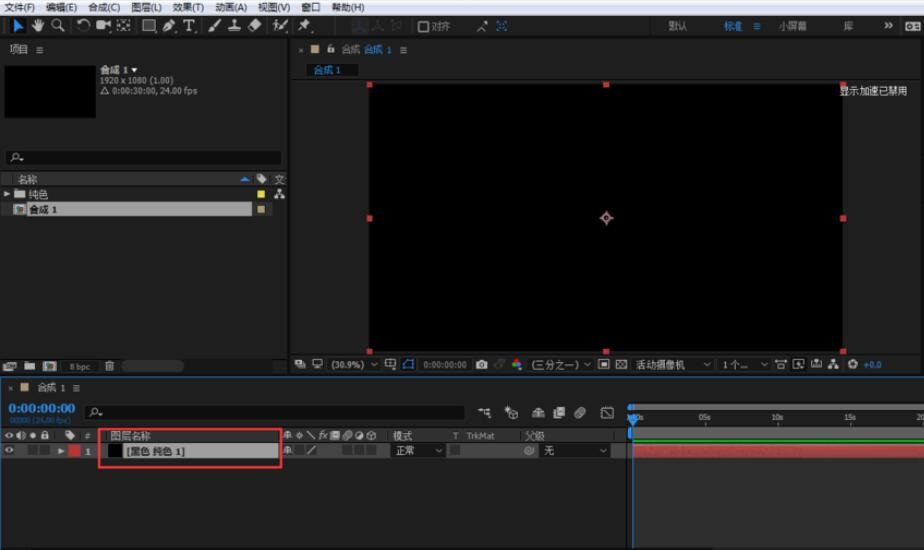Viewport: 924px width, 550px height.
Task: Select the Pen tool
Action: (169, 25)
